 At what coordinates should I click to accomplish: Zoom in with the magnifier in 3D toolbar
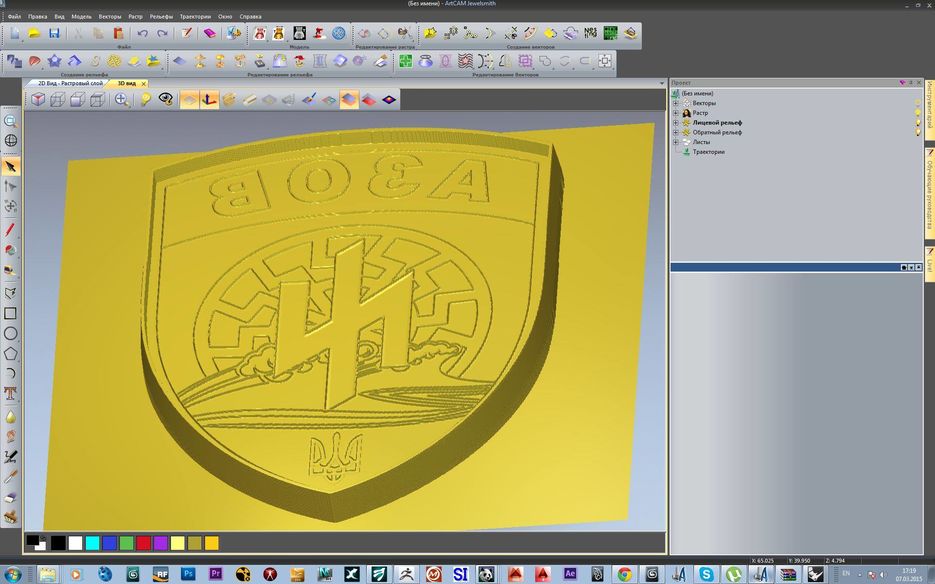(122, 100)
